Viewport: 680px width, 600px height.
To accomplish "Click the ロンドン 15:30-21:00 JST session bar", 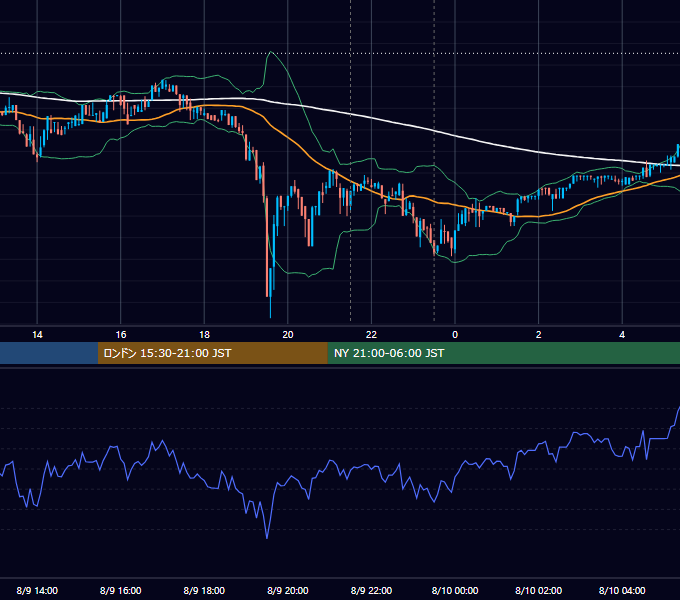I will coord(212,353).
